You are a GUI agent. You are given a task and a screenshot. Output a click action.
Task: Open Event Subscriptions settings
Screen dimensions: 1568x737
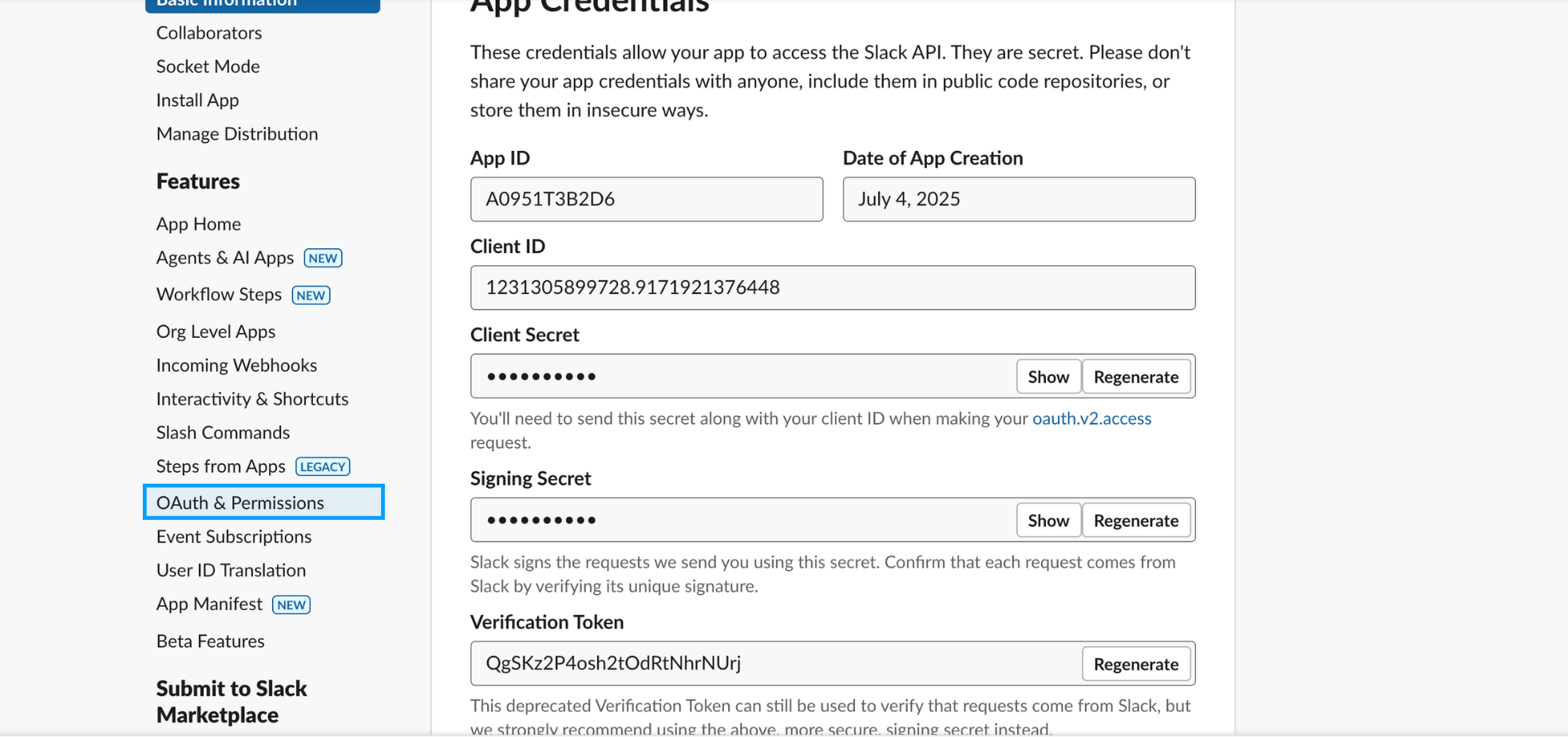click(234, 537)
